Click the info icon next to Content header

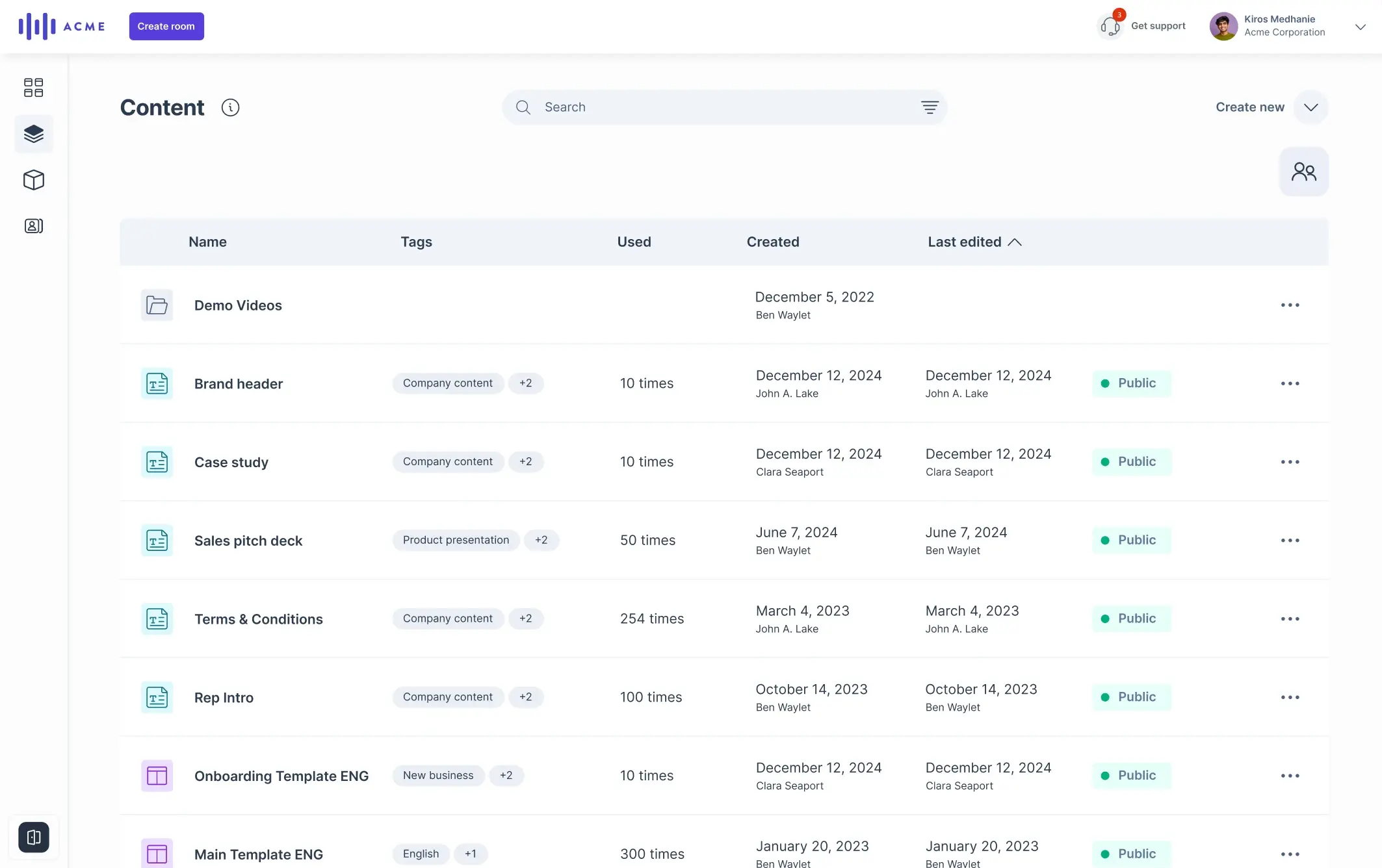pos(229,107)
